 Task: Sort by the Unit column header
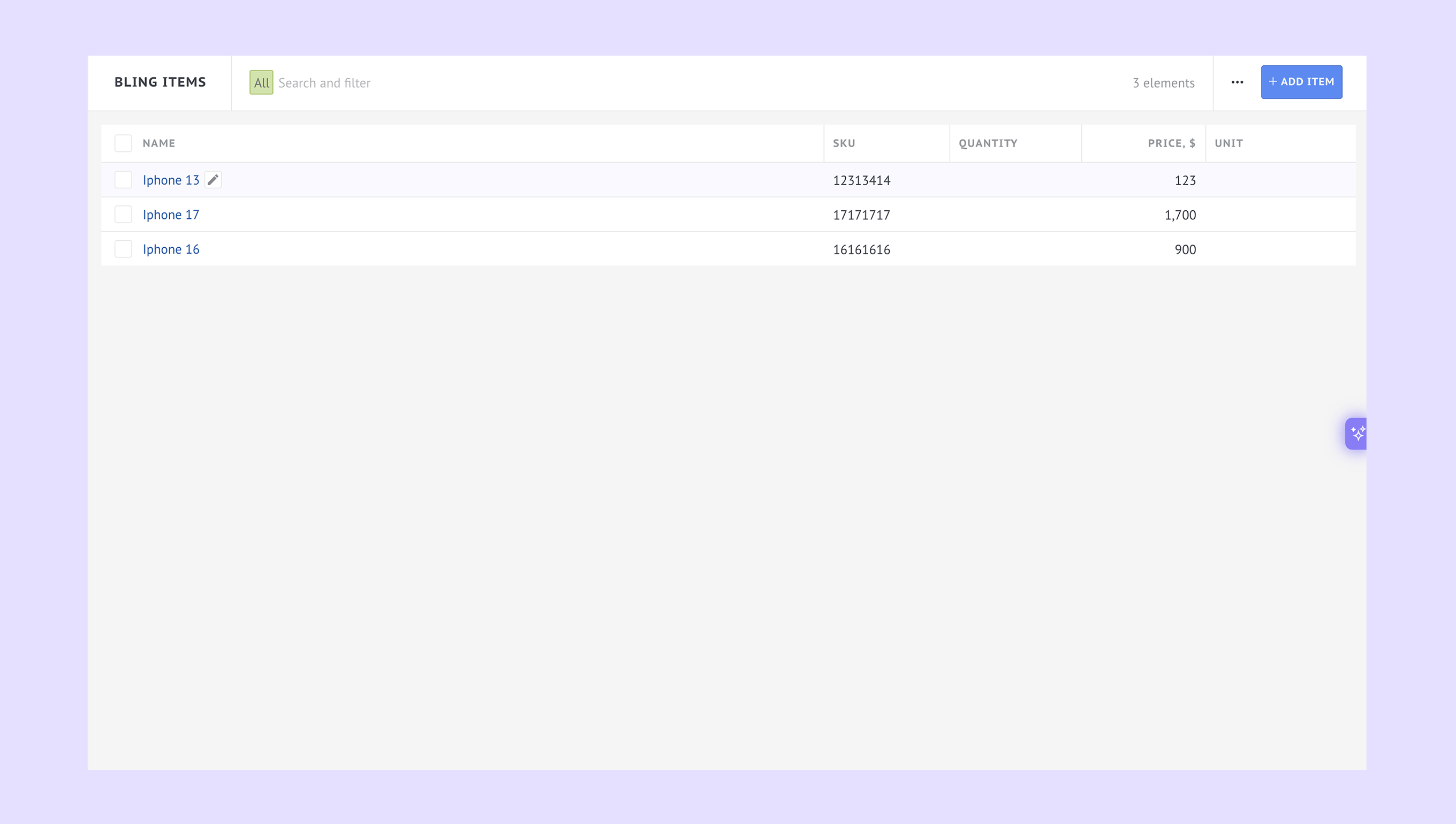[1228, 143]
